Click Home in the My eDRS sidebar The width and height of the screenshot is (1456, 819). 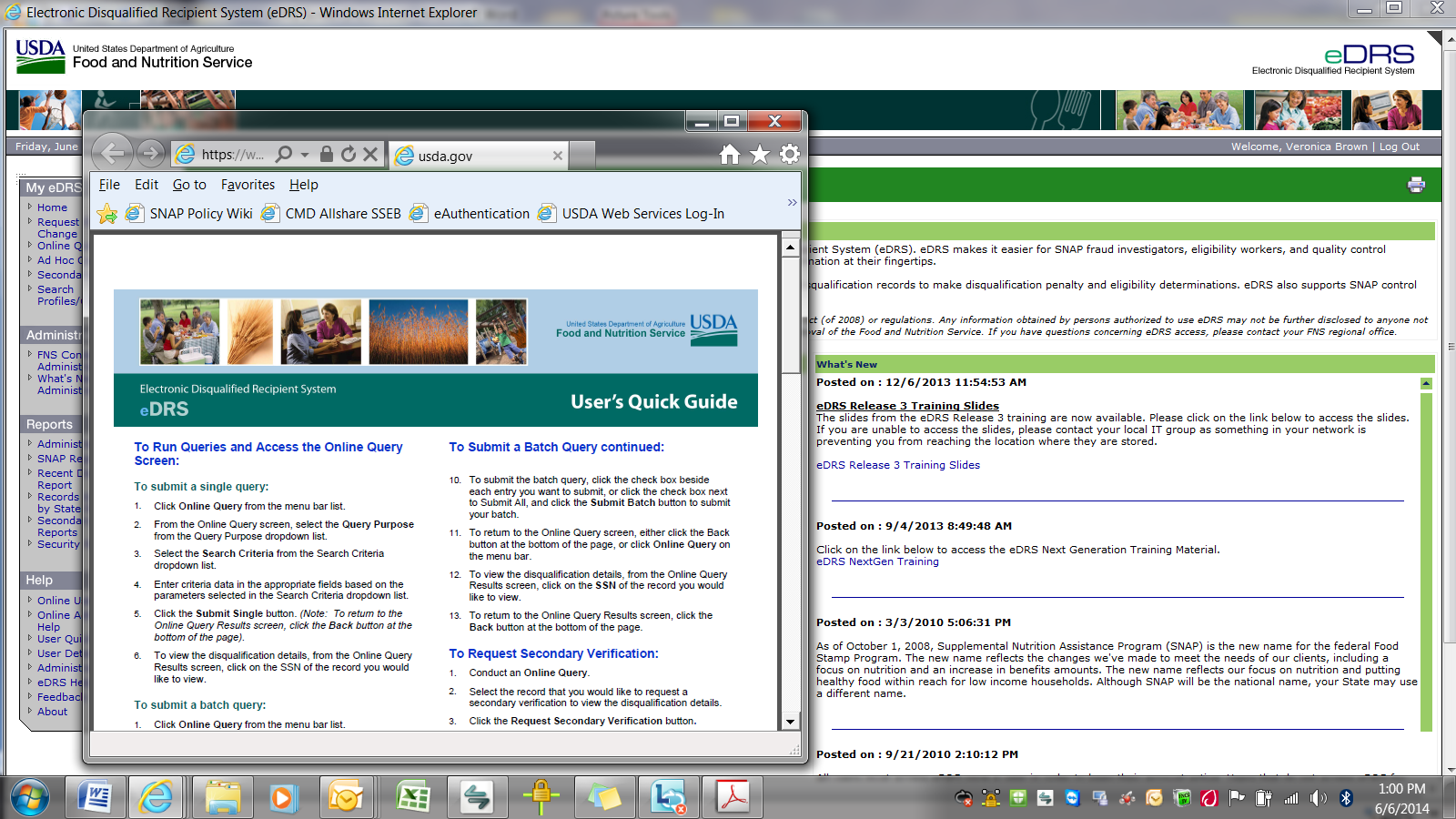point(52,207)
